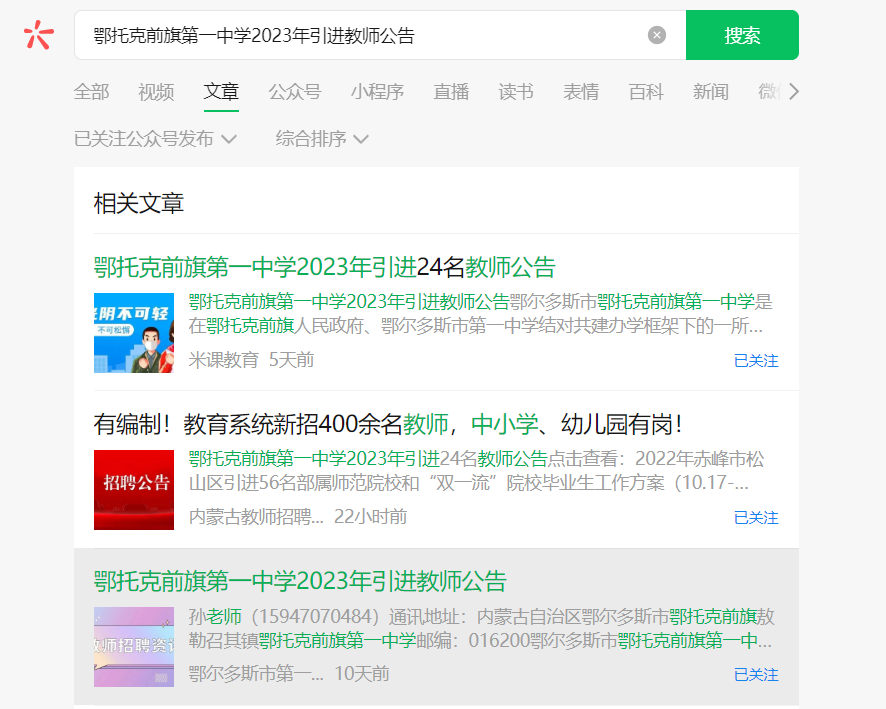Open the red 招聘公告 thumbnail
This screenshot has height=709, width=886.
(x=134, y=490)
